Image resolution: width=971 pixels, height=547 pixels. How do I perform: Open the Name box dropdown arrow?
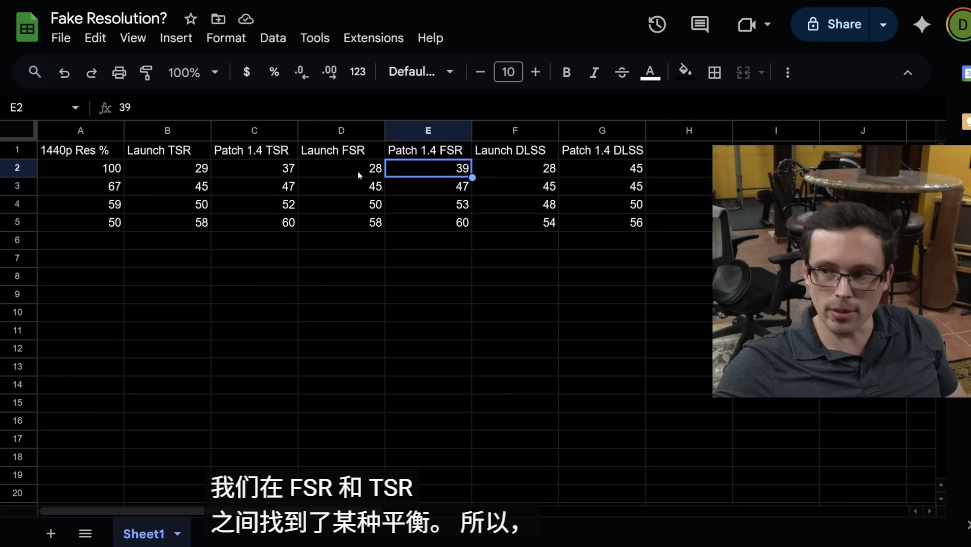pyautogui.click(x=75, y=107)
